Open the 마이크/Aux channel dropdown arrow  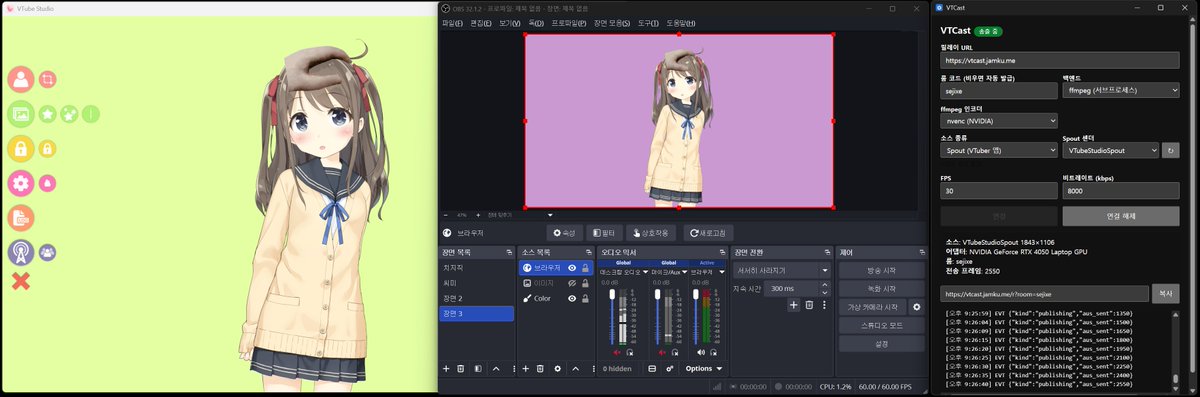pyautogui.click(x=685, y=271)
